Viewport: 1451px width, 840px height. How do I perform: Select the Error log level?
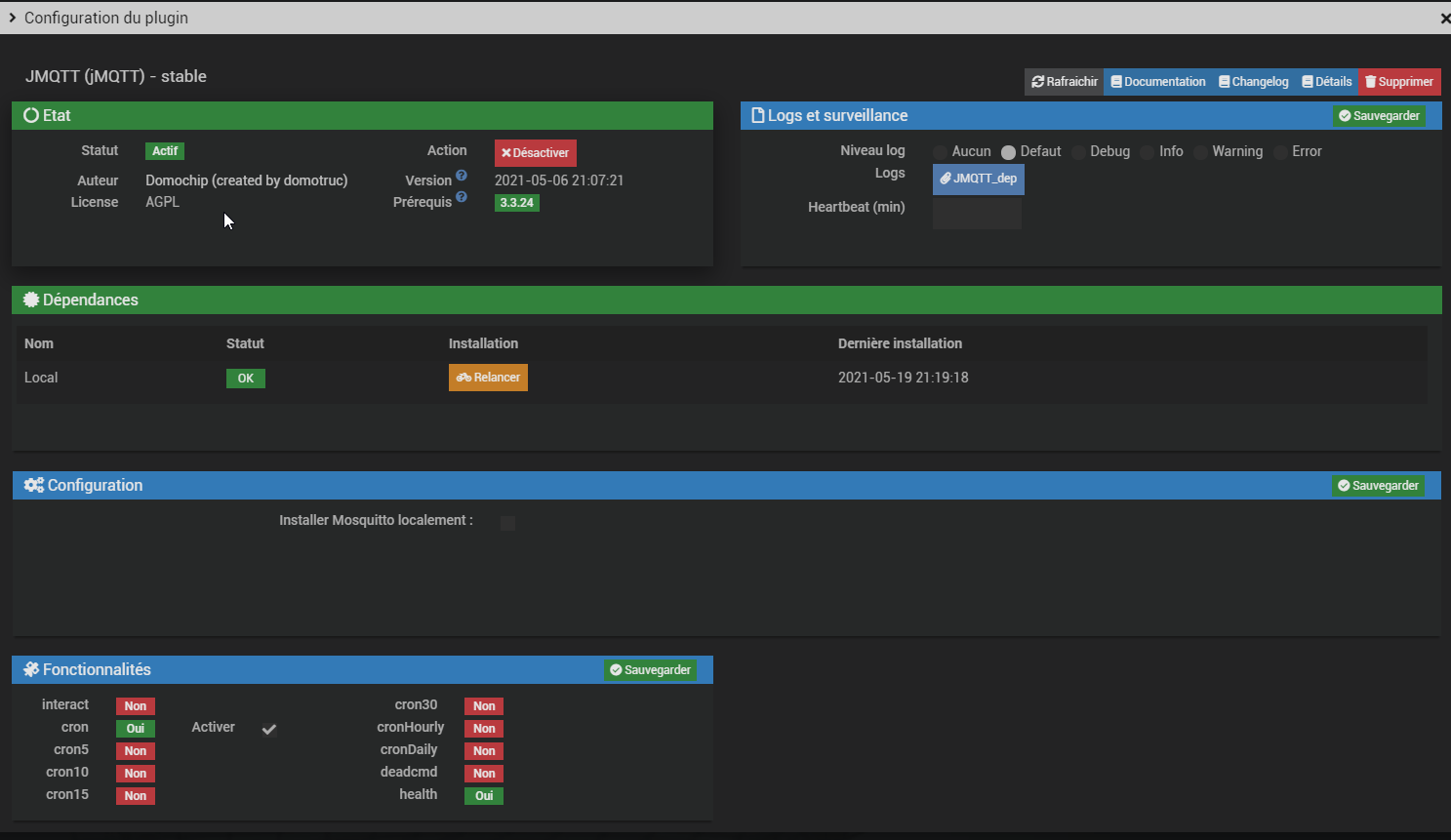pyautogui.click(x=1281, y=152)
